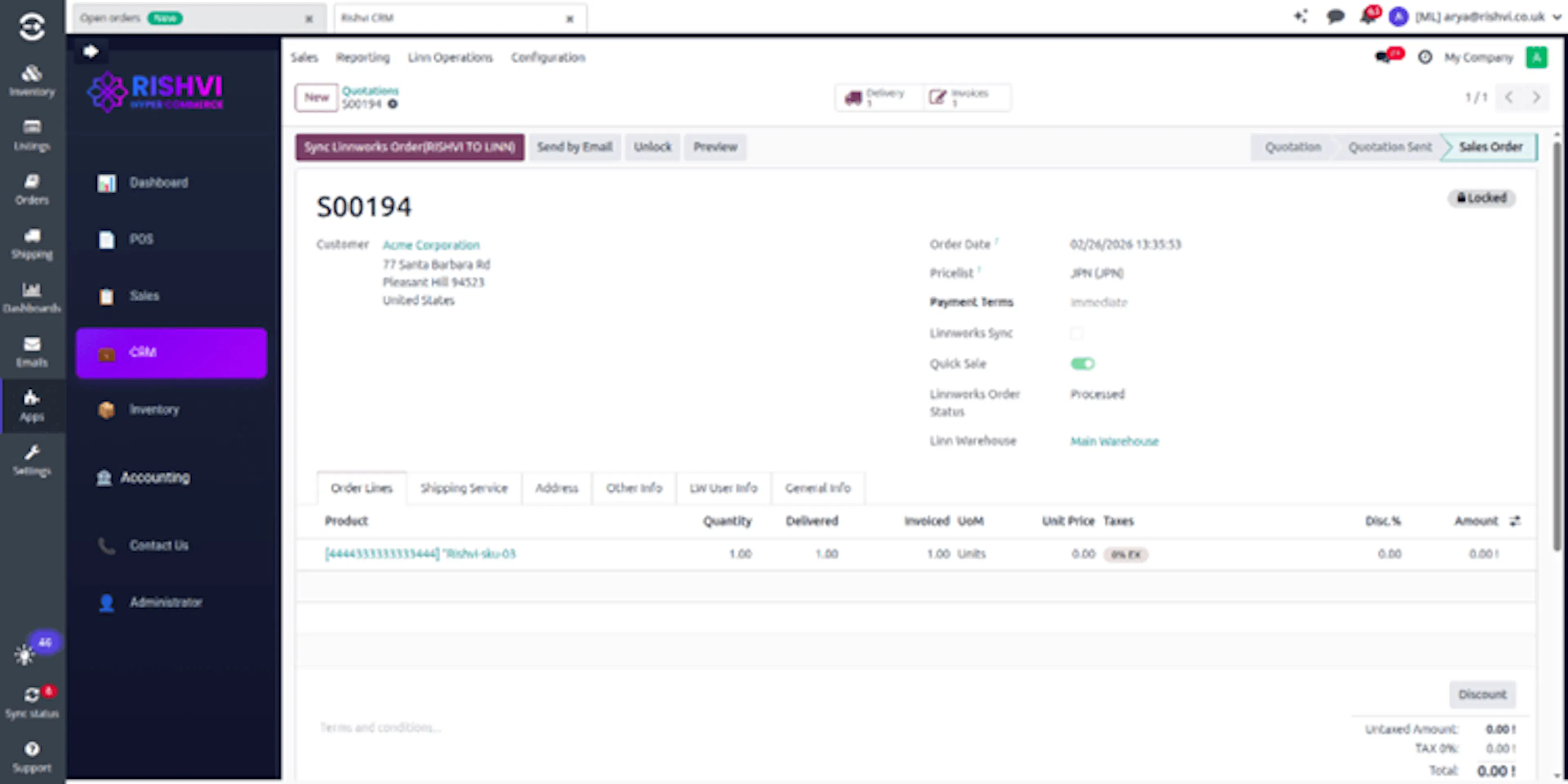
Task: Collapse the Rishvi sidebar with arrow icon
Action: click(x=91, y=51)
